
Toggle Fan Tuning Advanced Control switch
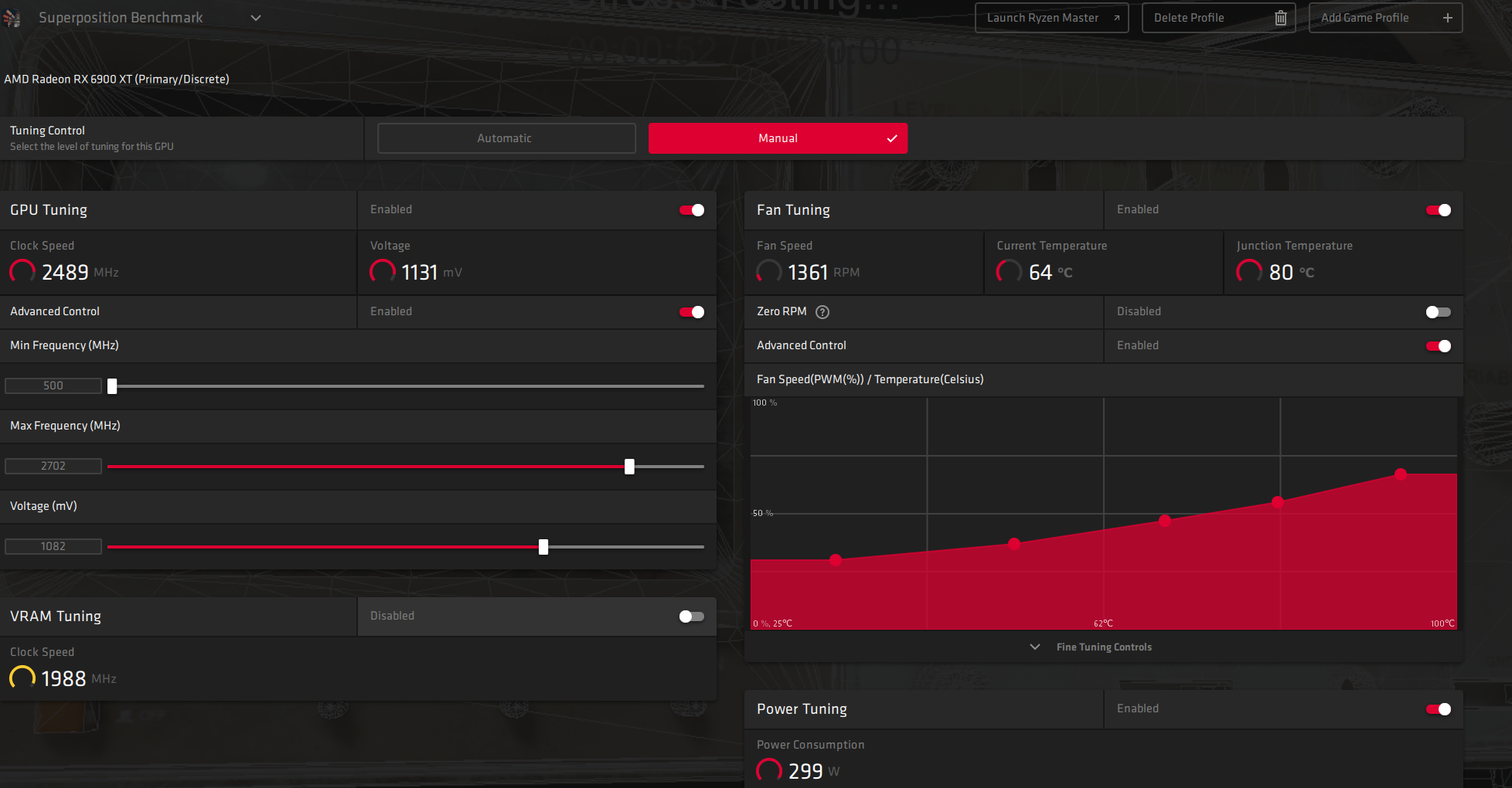pyautogui.click(x=1439, y=346)
